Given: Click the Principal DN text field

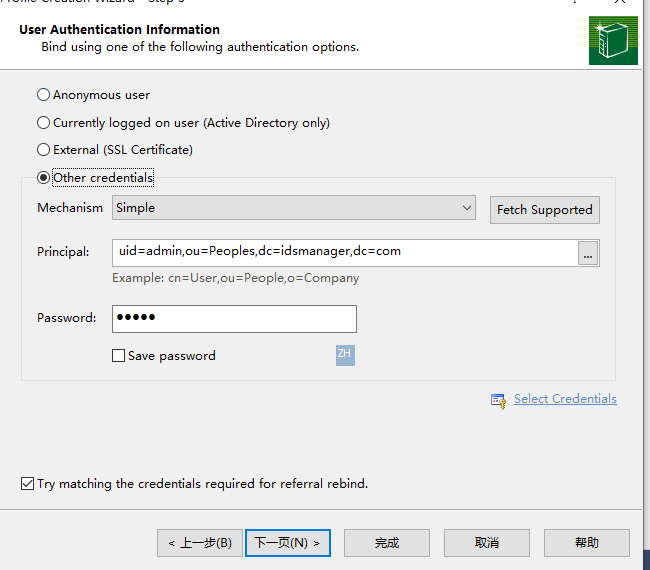Looking at the screenshot, I should point(344,252).
